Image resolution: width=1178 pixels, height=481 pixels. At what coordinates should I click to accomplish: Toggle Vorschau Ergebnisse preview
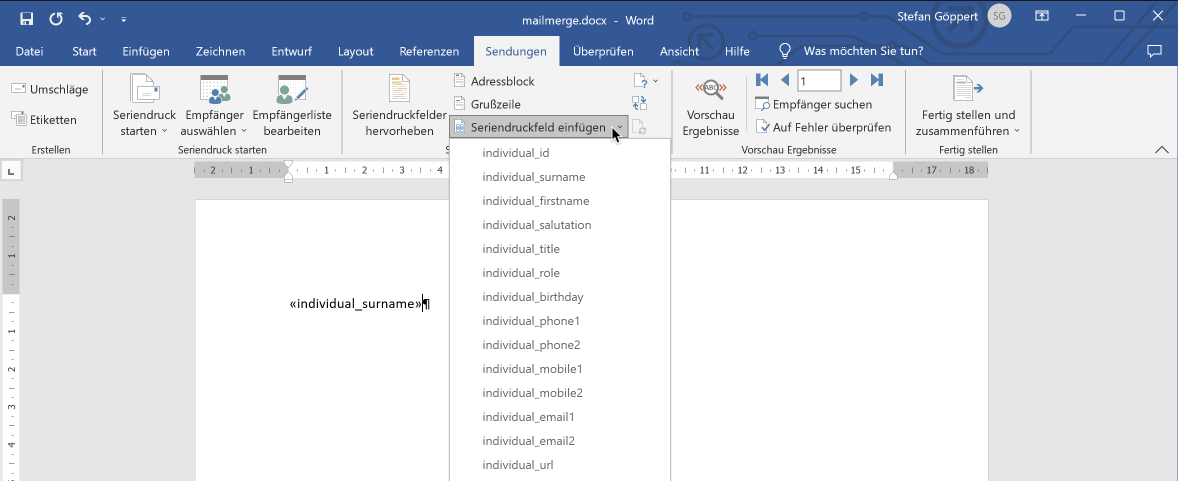(710, 107)
